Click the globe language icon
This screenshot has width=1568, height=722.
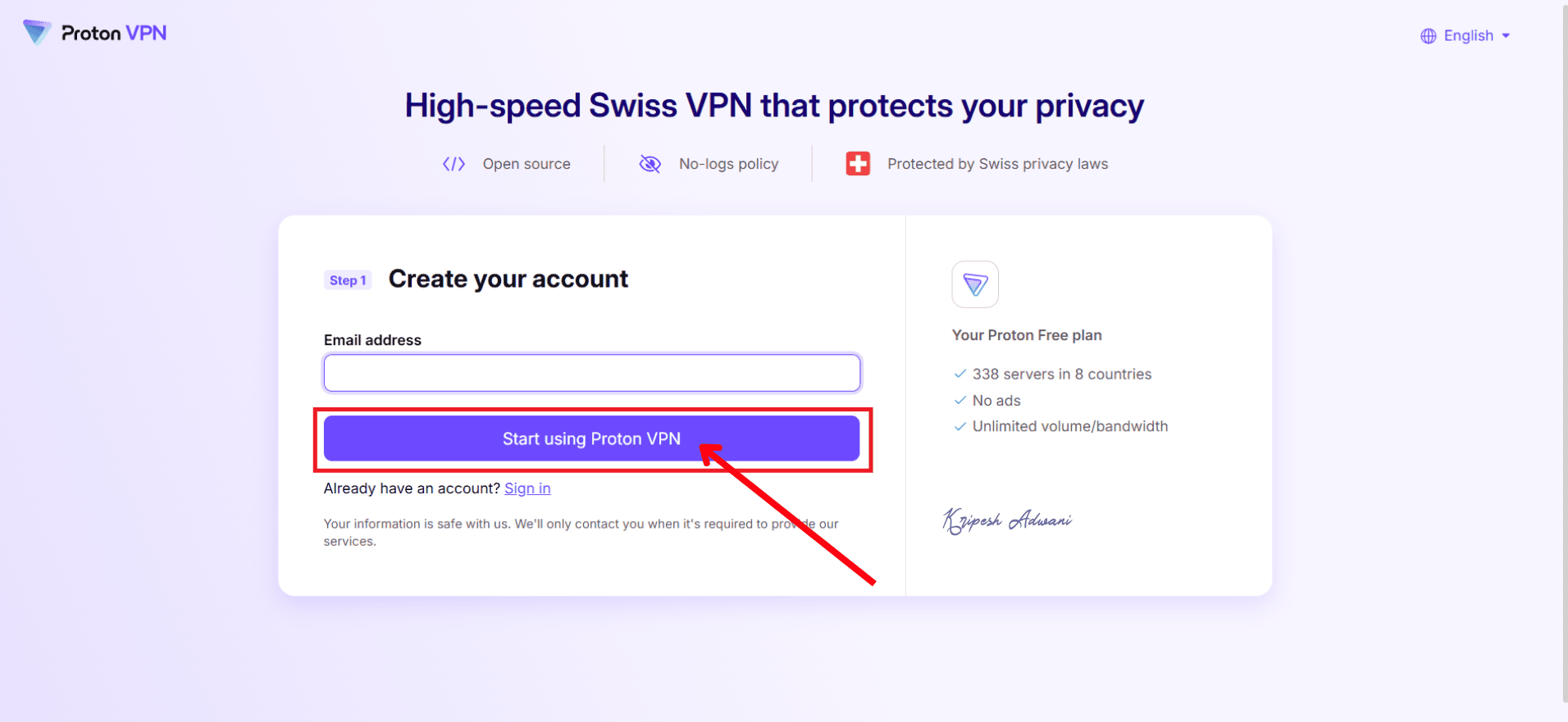pyautogui.click(x=1429, y=36)
